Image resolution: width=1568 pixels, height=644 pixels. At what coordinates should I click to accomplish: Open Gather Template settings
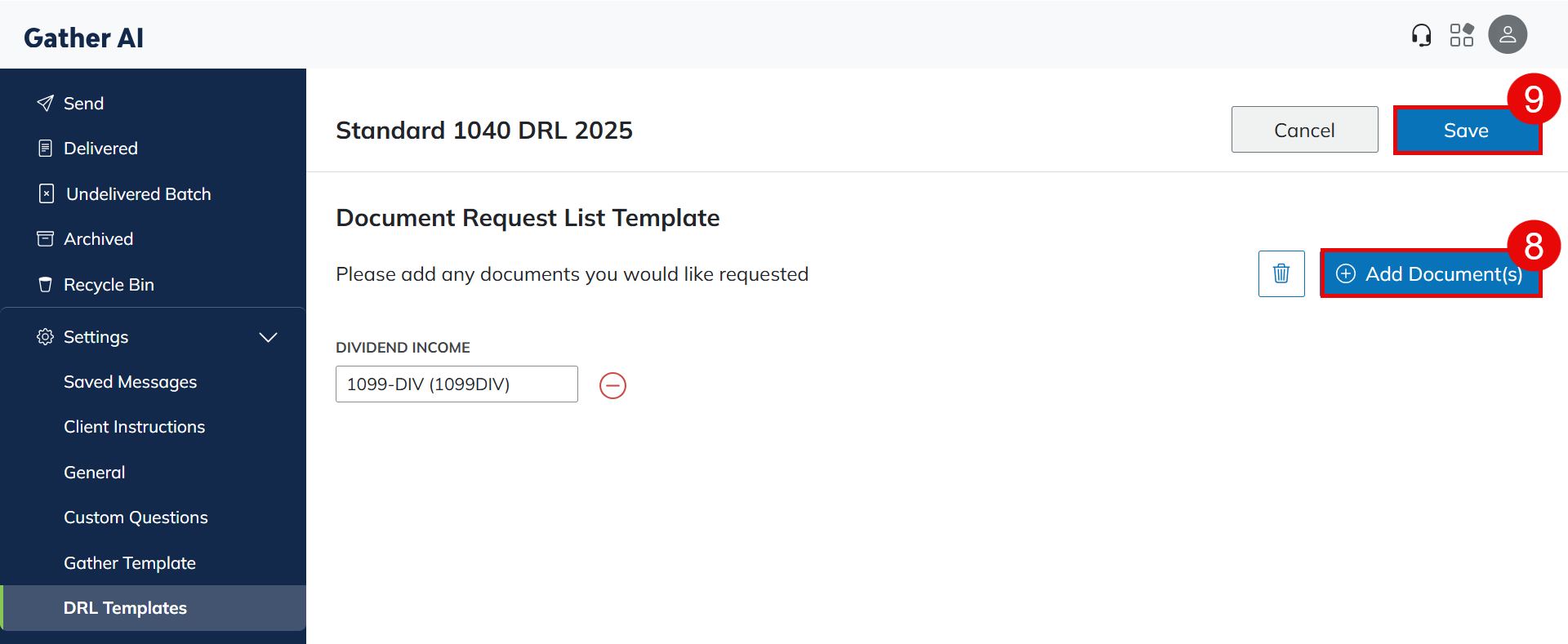click(130, 563)
